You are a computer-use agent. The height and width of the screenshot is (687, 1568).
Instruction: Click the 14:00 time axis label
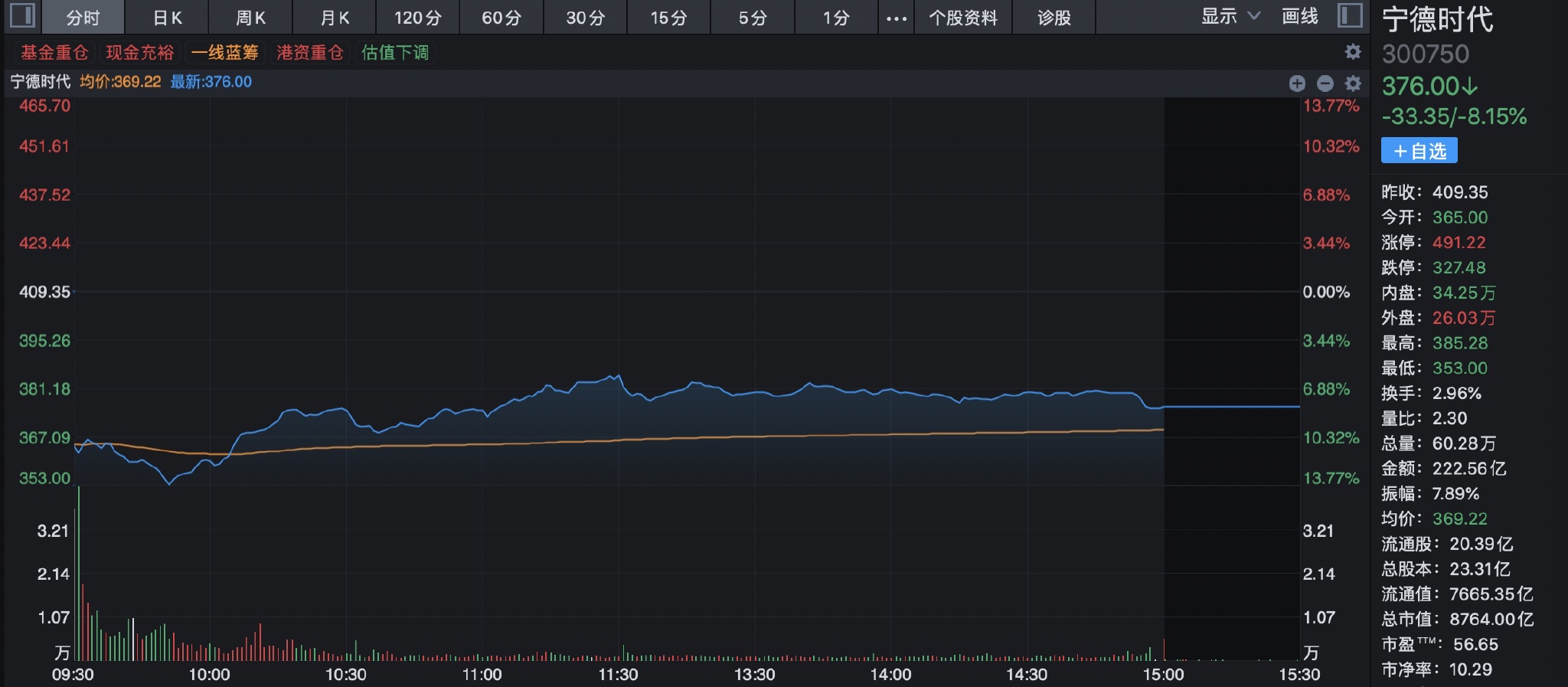890,675
